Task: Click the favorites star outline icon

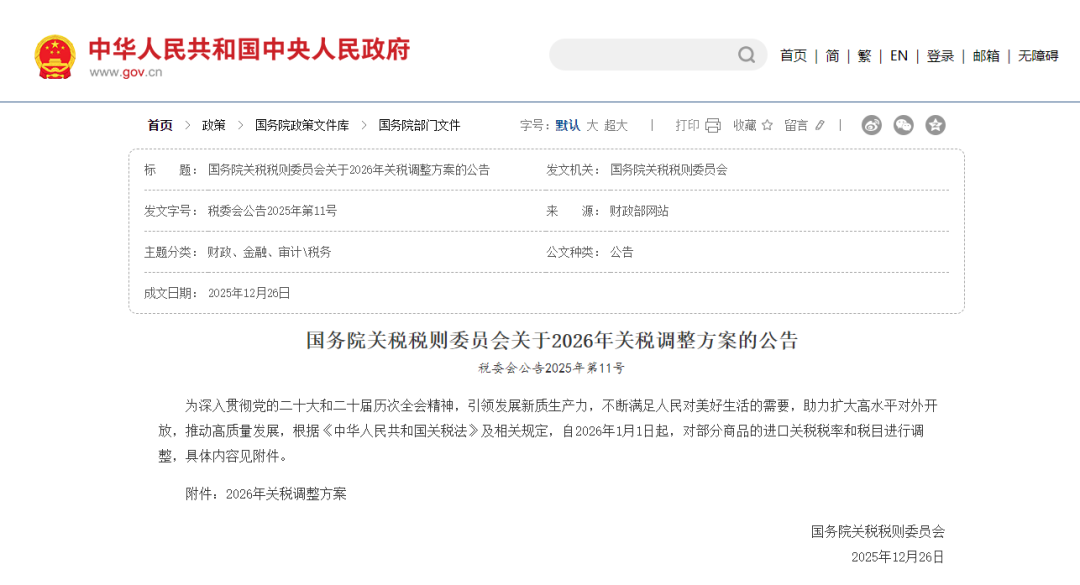Action: (767, 125)
